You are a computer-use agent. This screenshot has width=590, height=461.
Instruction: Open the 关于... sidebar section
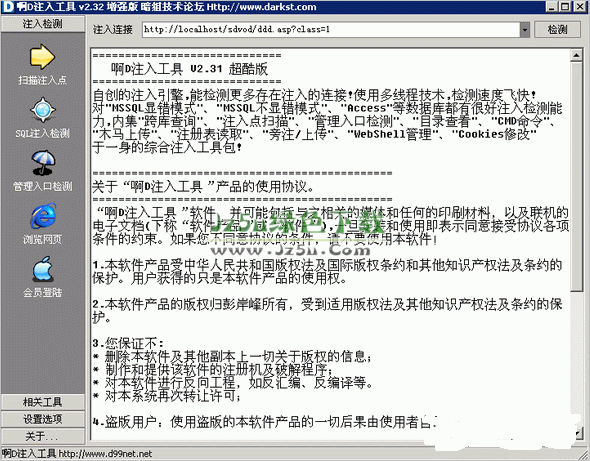click(43, 436)
